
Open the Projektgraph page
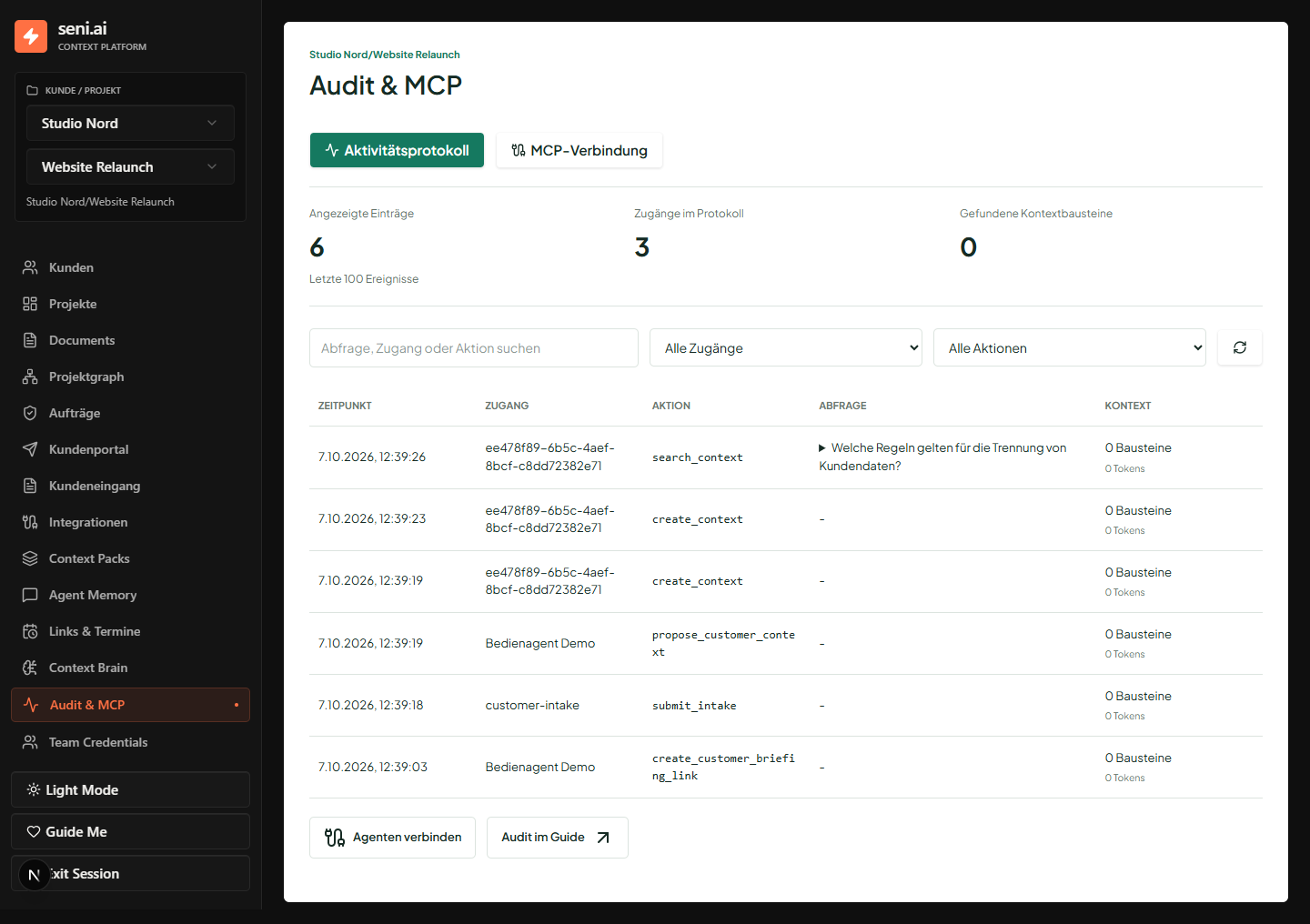[130, 377]
